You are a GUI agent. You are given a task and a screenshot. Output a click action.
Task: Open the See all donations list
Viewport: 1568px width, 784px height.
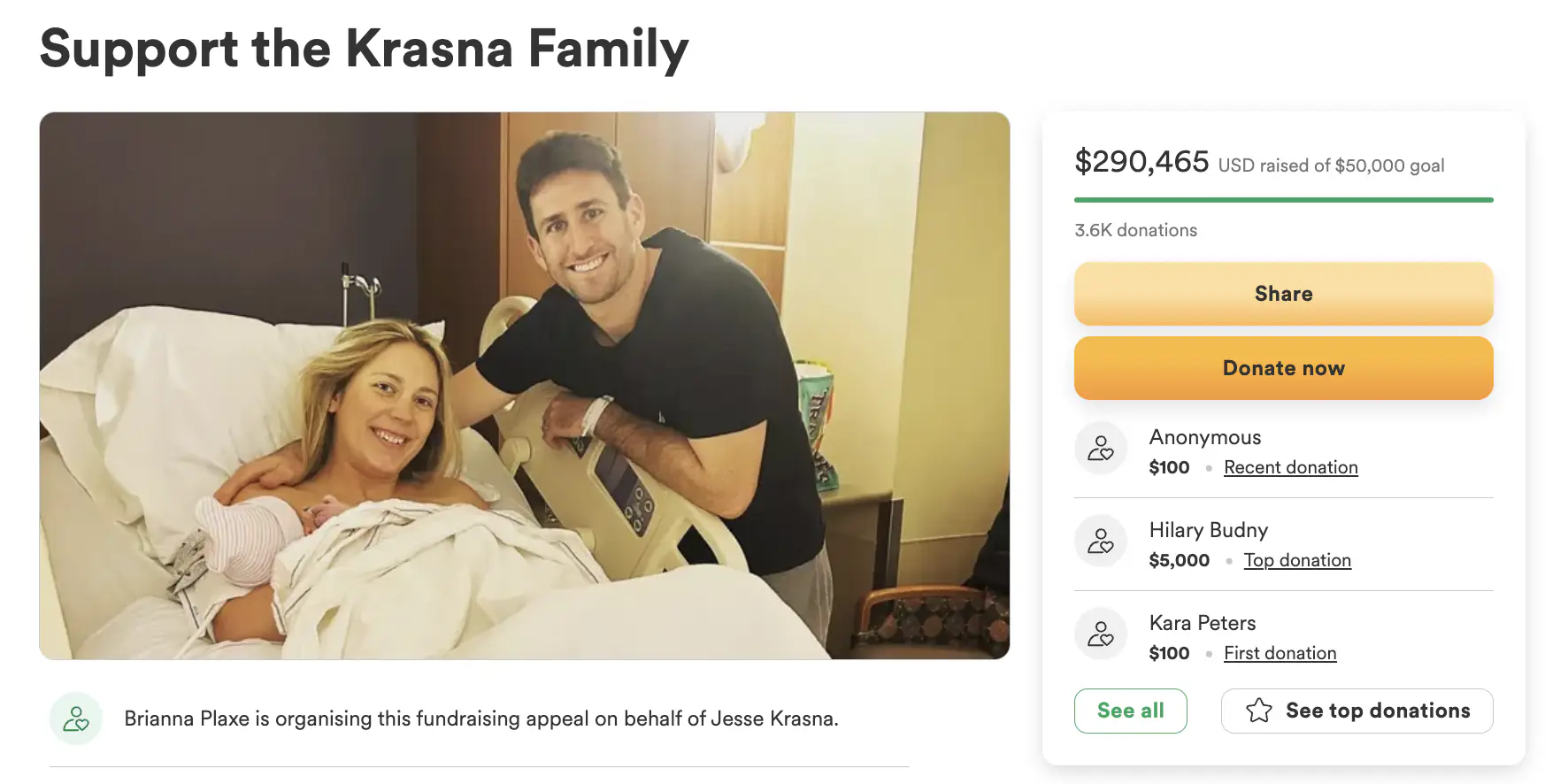coord(1130,711)
